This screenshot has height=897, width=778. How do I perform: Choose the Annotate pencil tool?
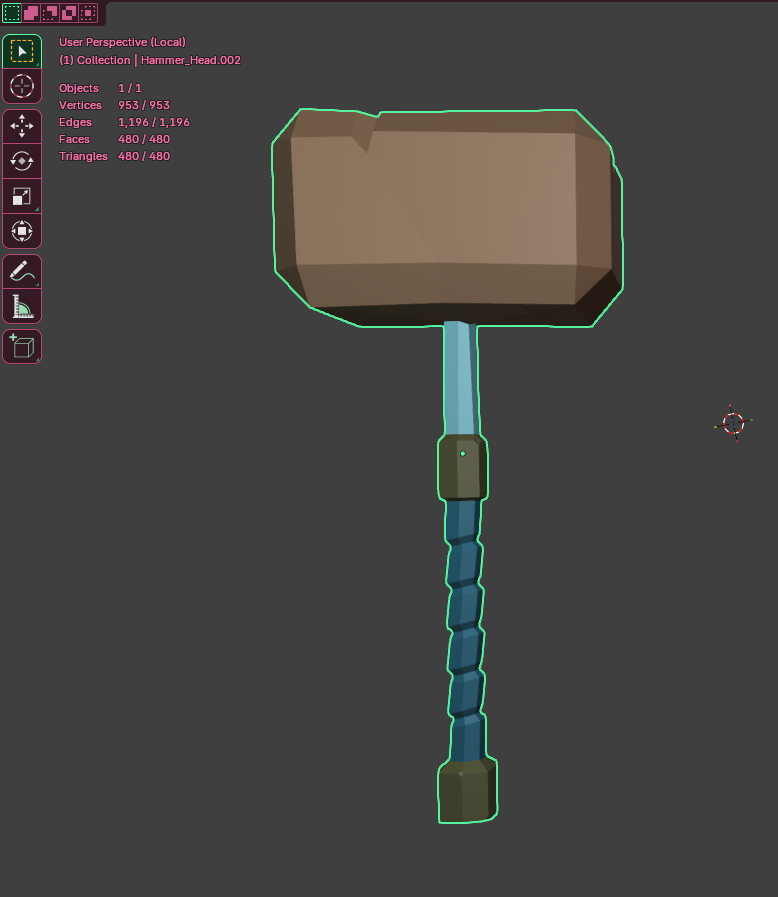[x=22, y=271]
